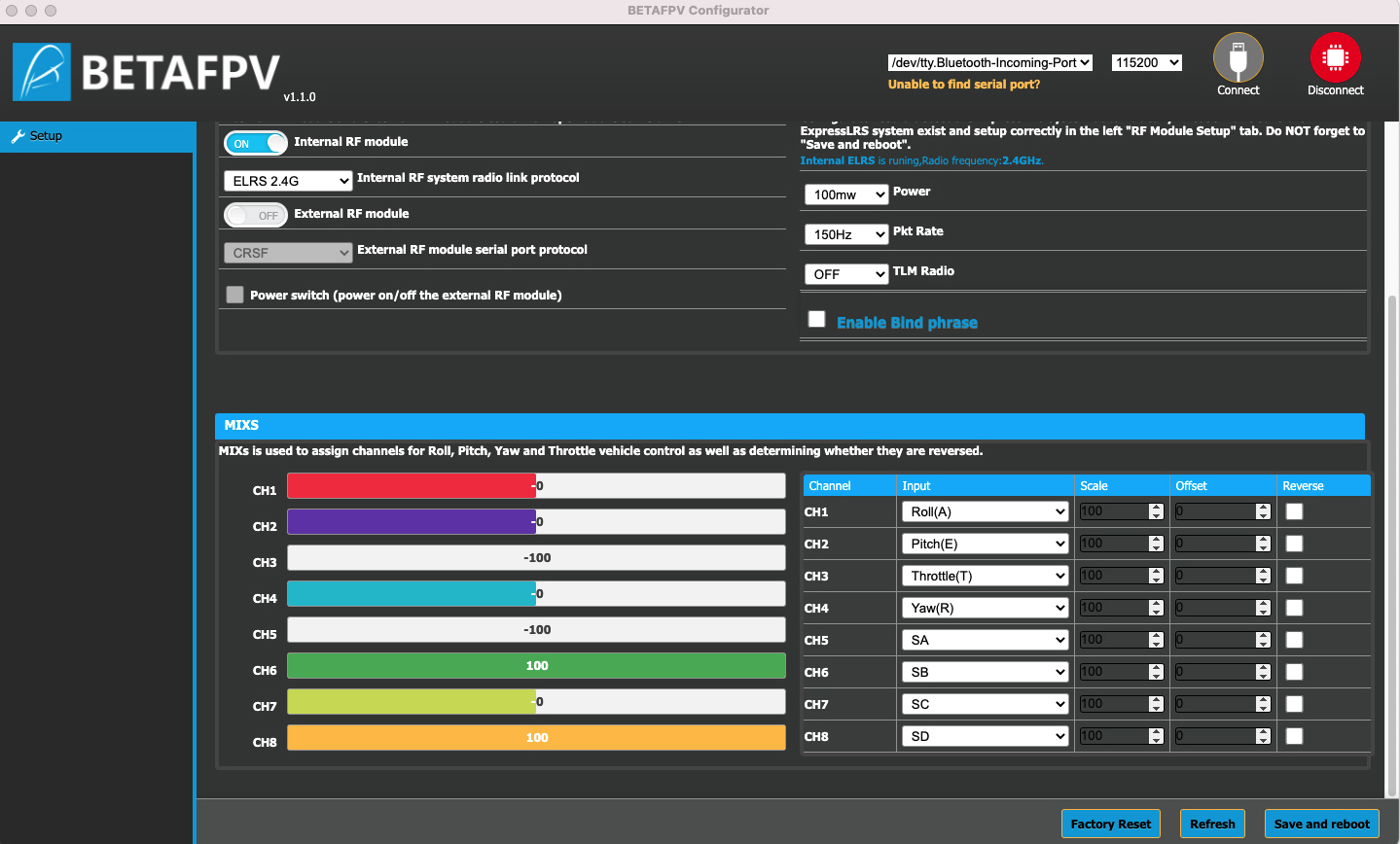This screenshot has height=844, width=1400.
Task: Open CH4 input dropdown Yaw(R)
Action: tap(986, 608)
